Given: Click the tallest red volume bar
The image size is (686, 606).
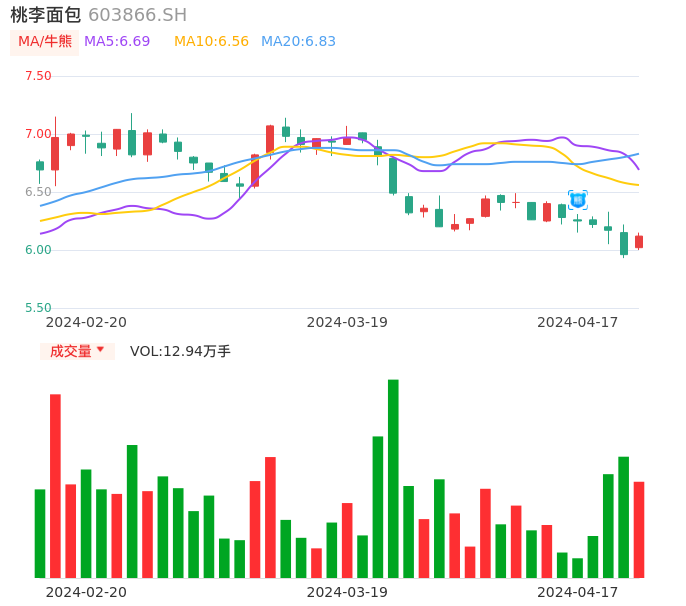Looking at the screenshot, I should pyautogui.click(x=55, y=485).
